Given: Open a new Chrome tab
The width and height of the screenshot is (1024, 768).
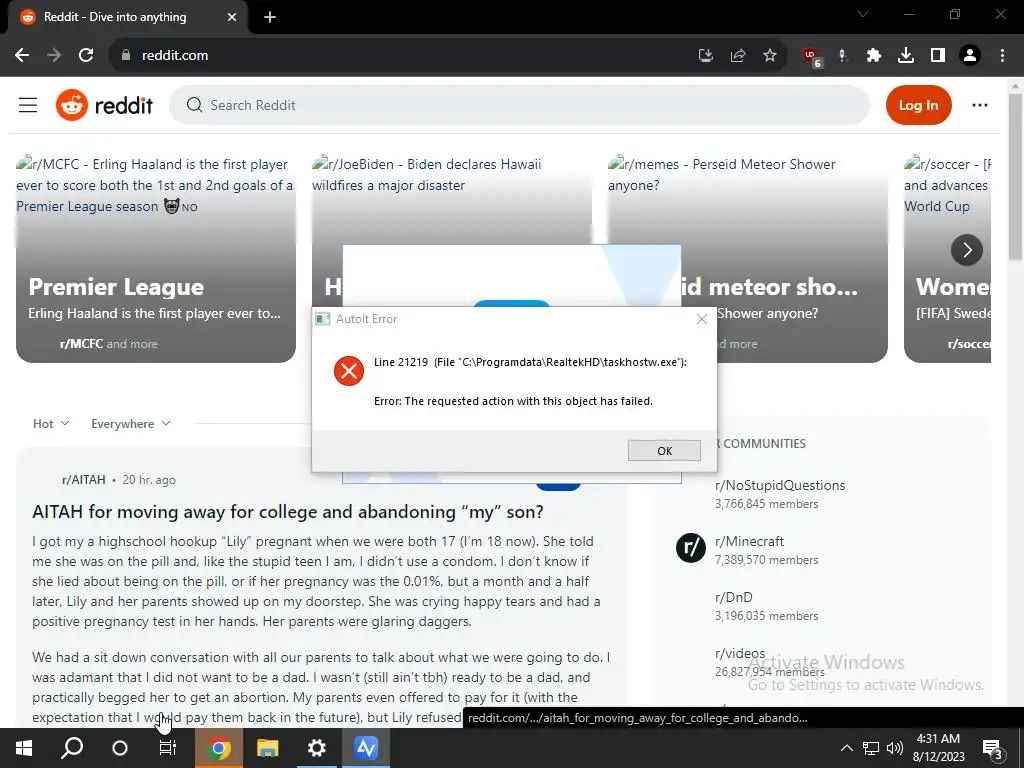Looking at the screenshot, I should click(270, 18).
